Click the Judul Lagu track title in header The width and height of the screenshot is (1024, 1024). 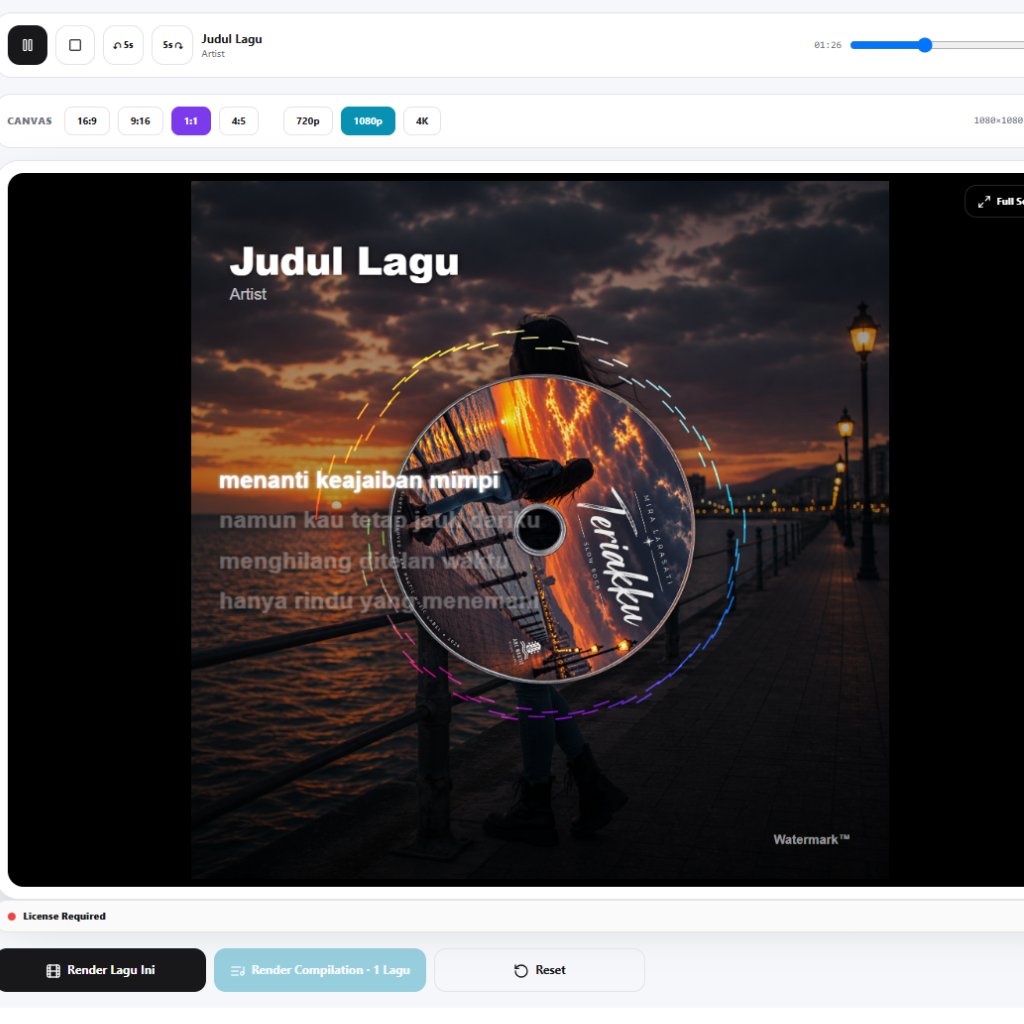pos(232,39)
